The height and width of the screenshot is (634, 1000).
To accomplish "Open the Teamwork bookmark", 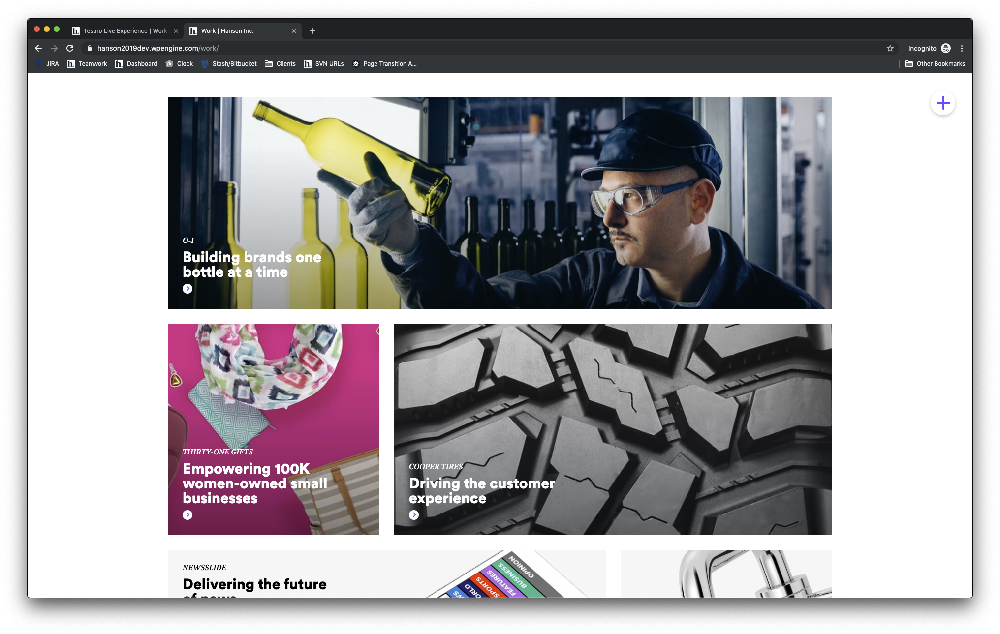I will (87, 64).
